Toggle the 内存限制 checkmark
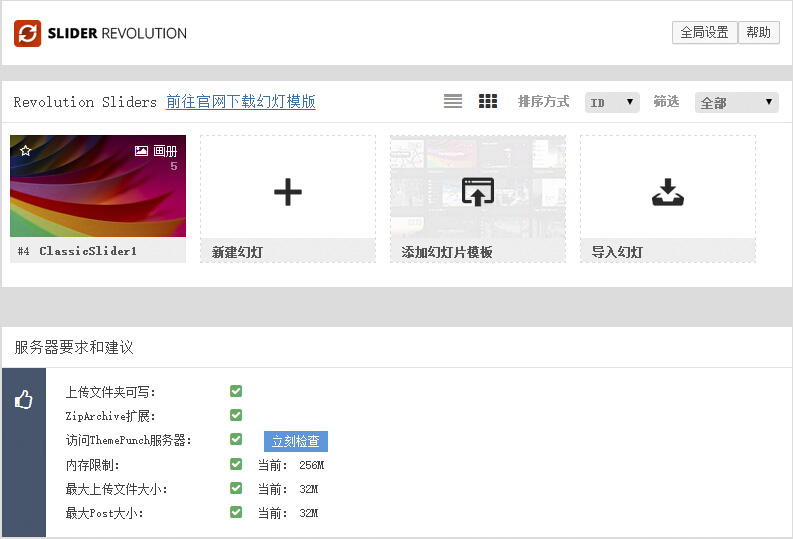The height and width of the screenshot is (539, 793). [236, 464]
